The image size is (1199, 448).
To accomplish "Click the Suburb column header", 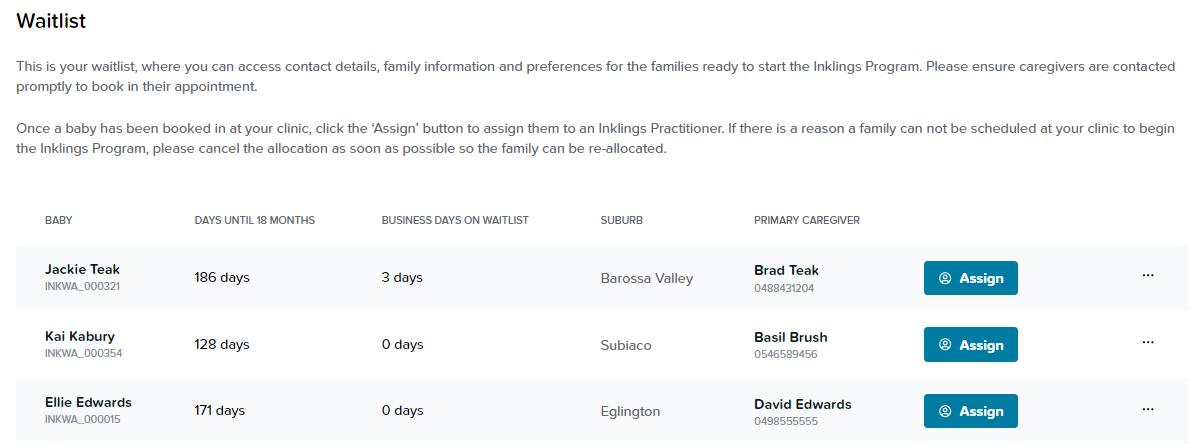I will point(621,220).
